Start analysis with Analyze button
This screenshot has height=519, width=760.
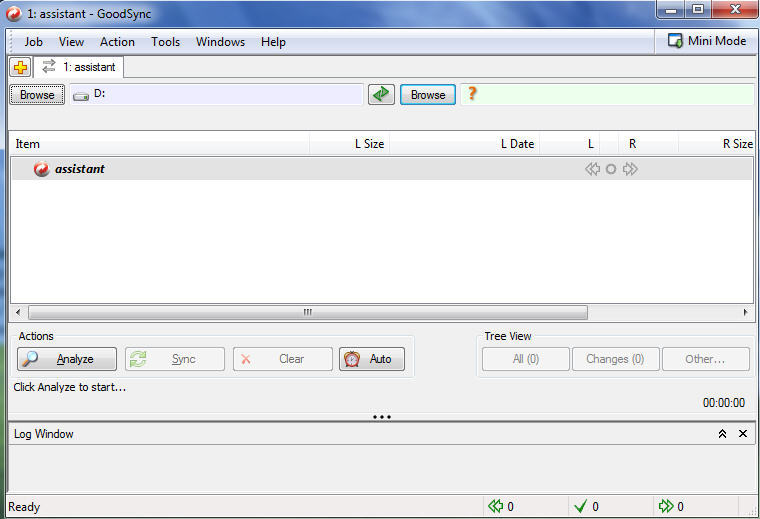point(67,359)
